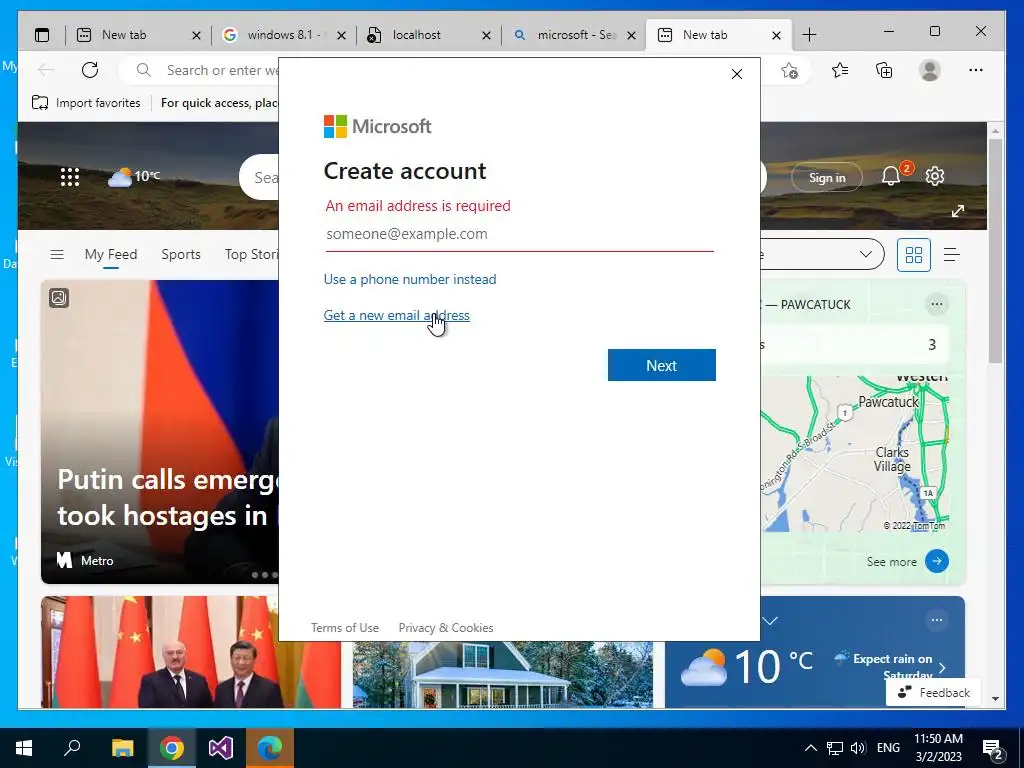Click the page vertical scrollbar thumb

pyautogui.click(x=995, y=251)
